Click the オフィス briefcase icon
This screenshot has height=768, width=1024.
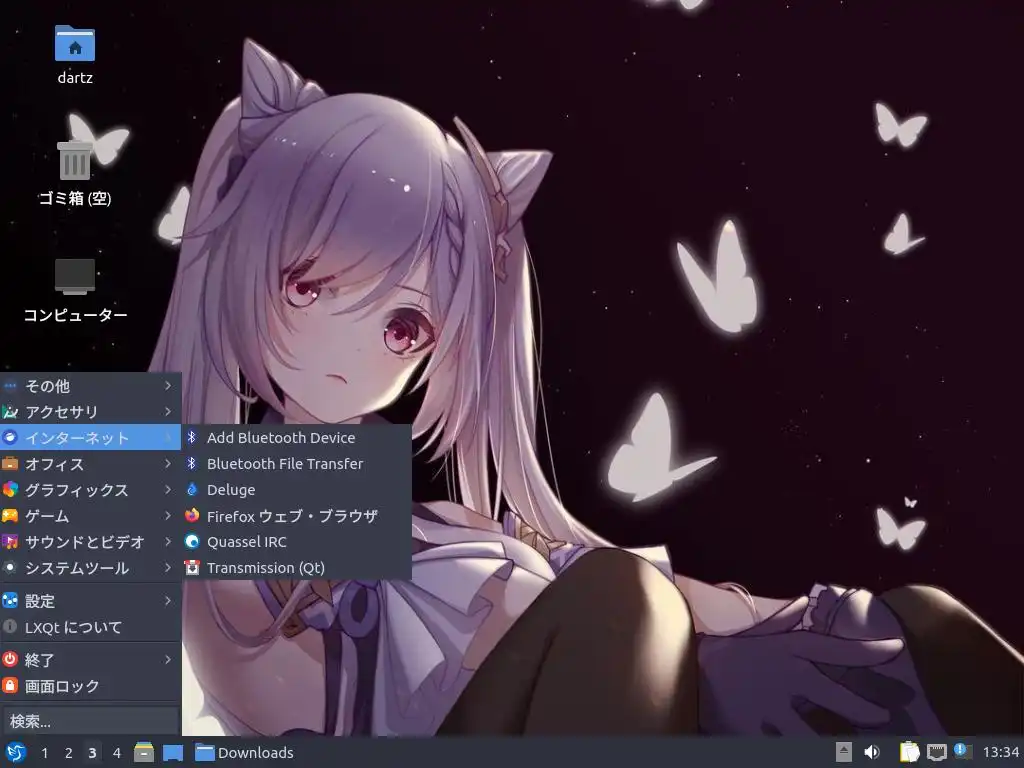pos(10,463)
